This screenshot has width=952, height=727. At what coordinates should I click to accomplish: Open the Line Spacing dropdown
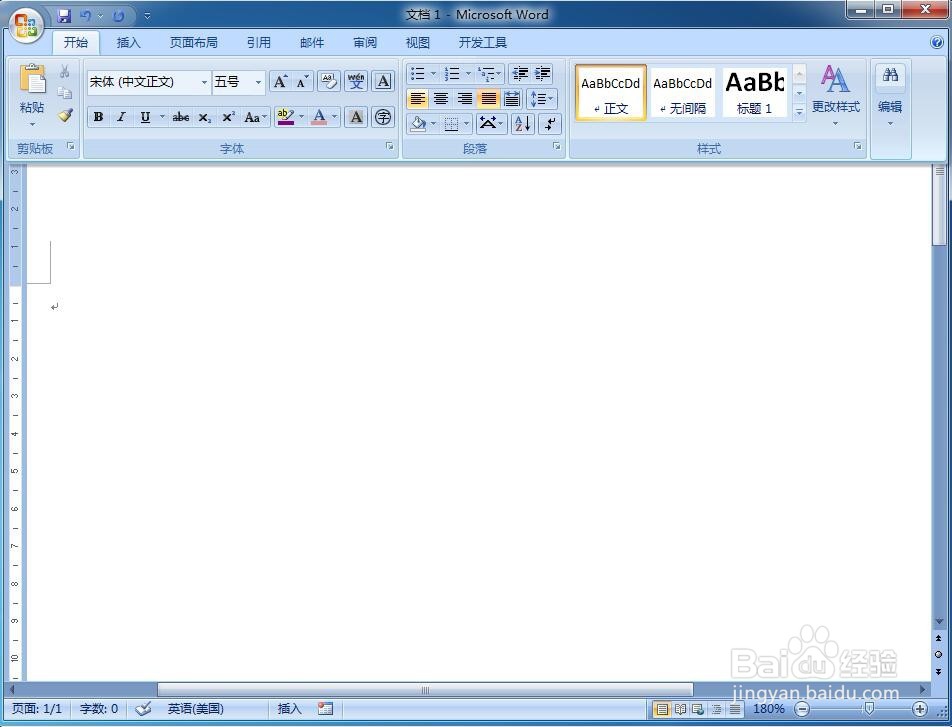tap(542, 98)
